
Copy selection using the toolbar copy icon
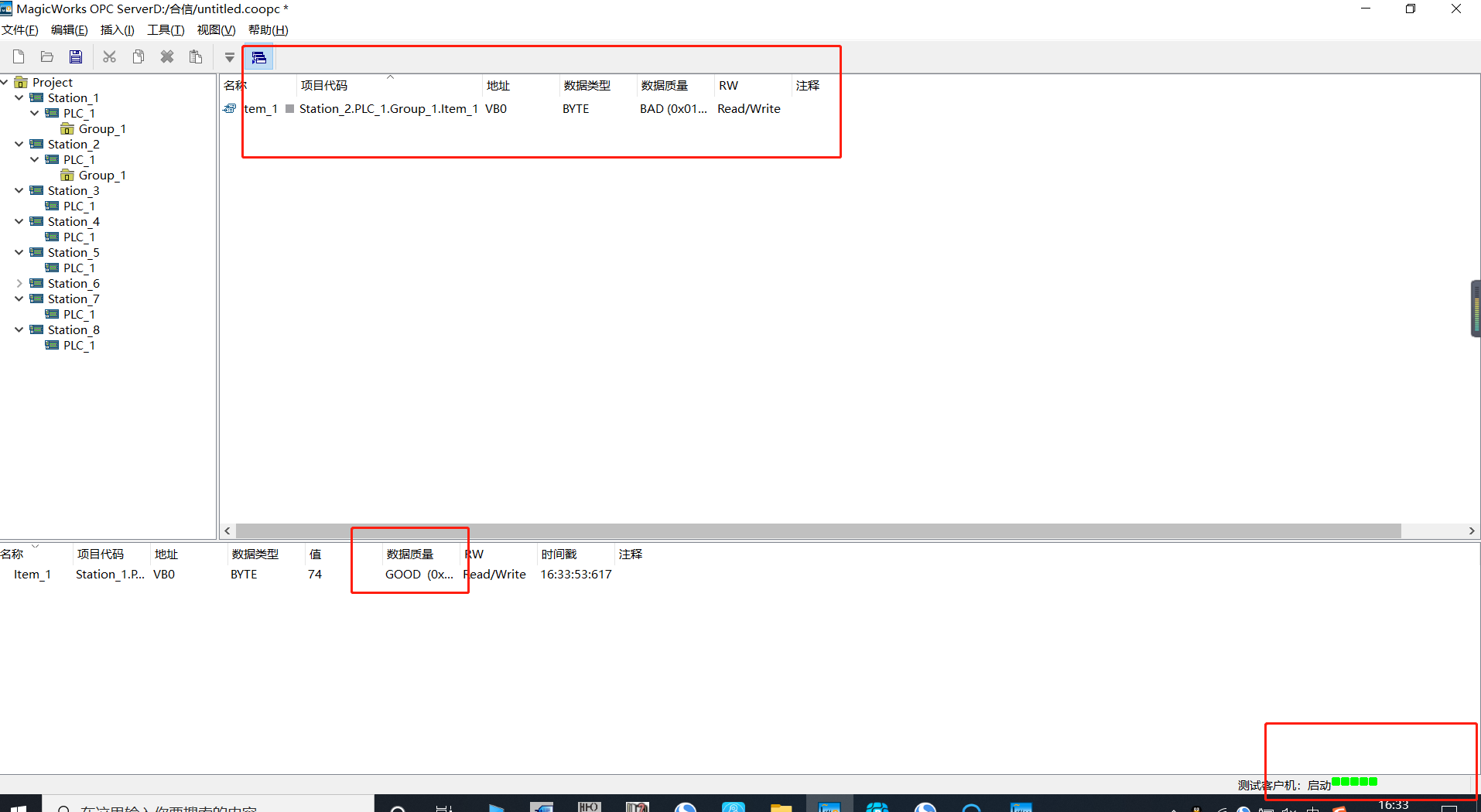(x=139, y=56)
